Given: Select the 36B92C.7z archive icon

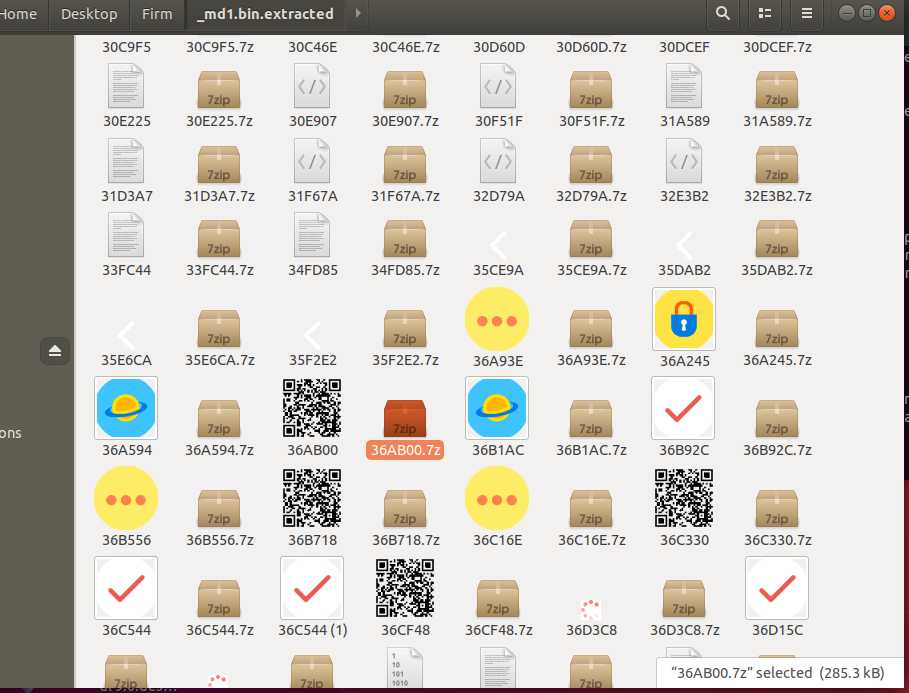Looking at the screenshot, I should coord(777,419).
